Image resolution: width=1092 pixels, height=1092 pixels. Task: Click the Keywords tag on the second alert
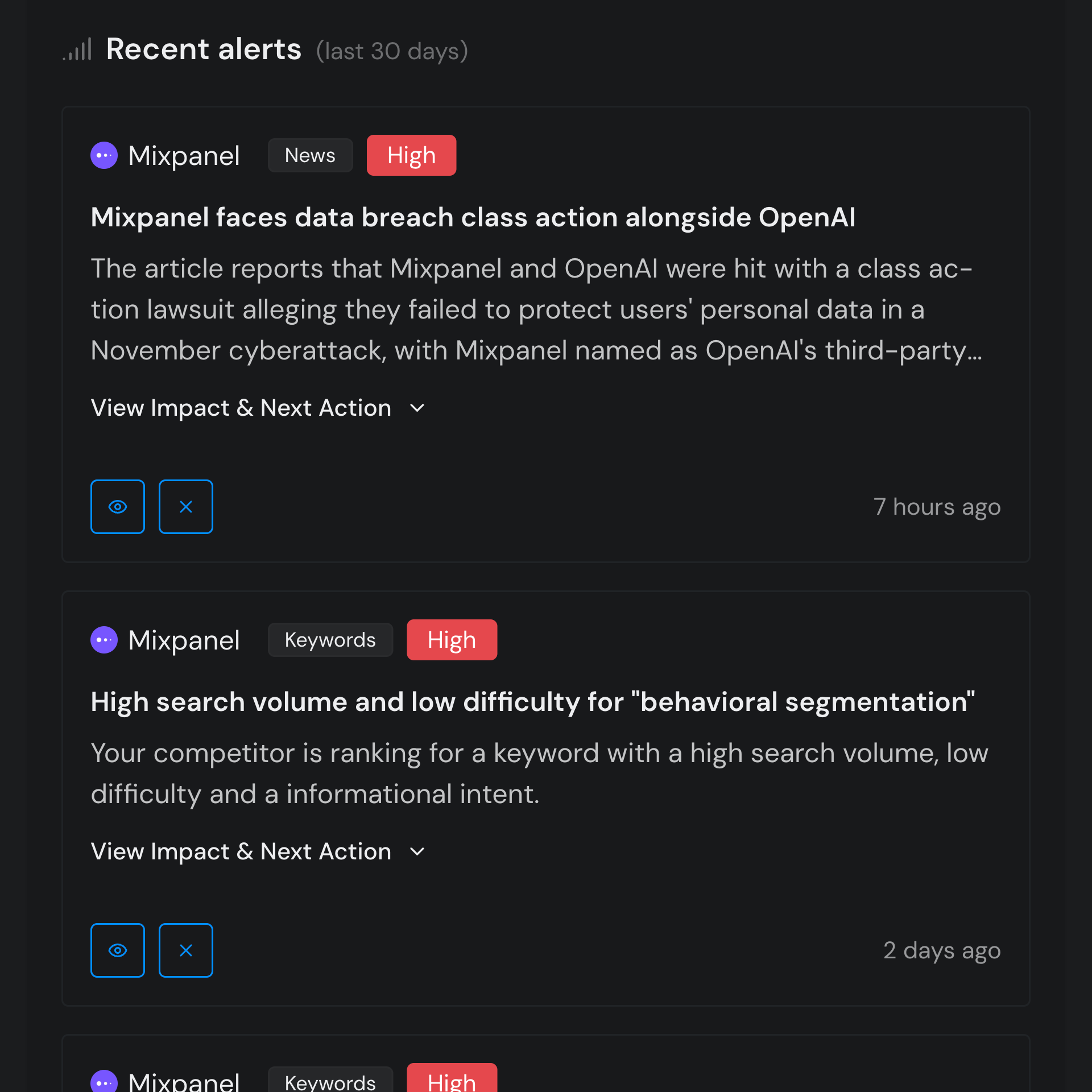pyautogui.click(x=330, y=640)
